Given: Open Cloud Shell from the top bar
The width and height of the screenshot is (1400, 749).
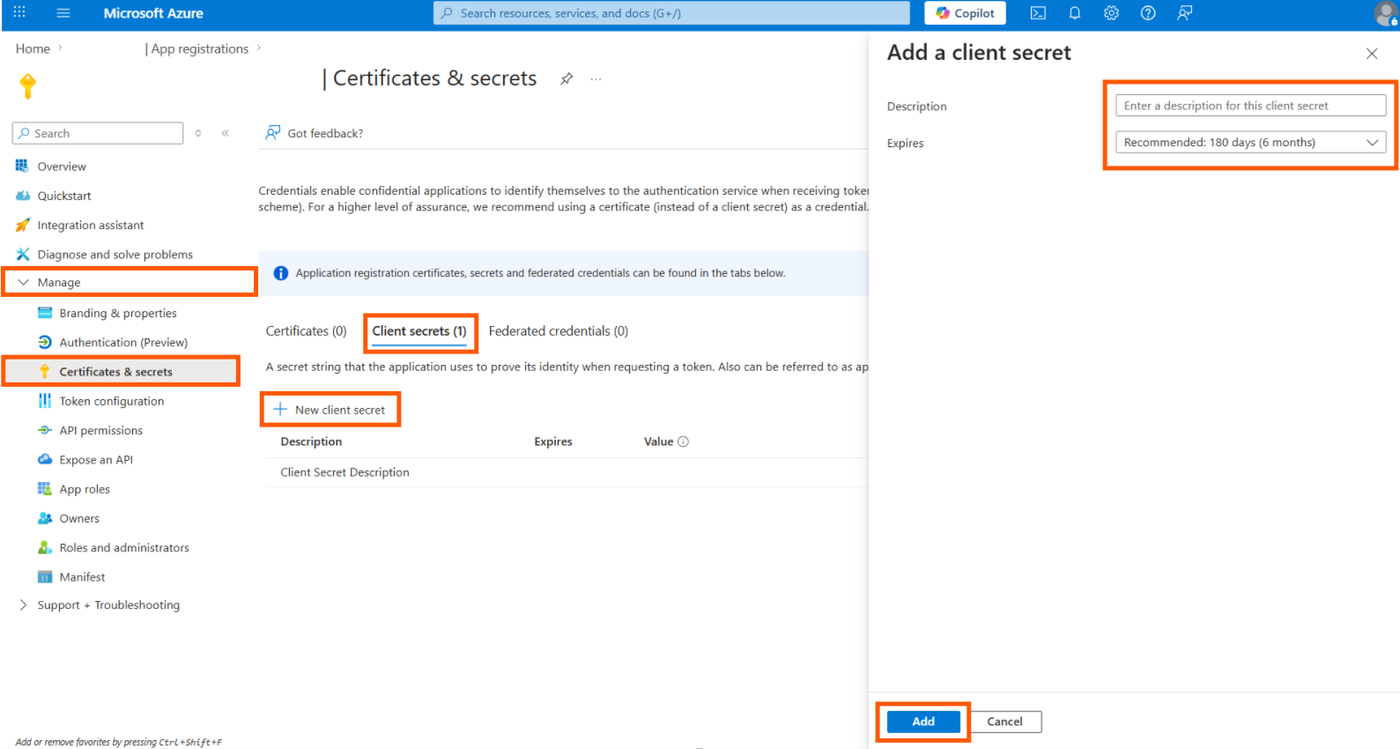Looking at the screenshot, I should click(x=1038, y=13).
